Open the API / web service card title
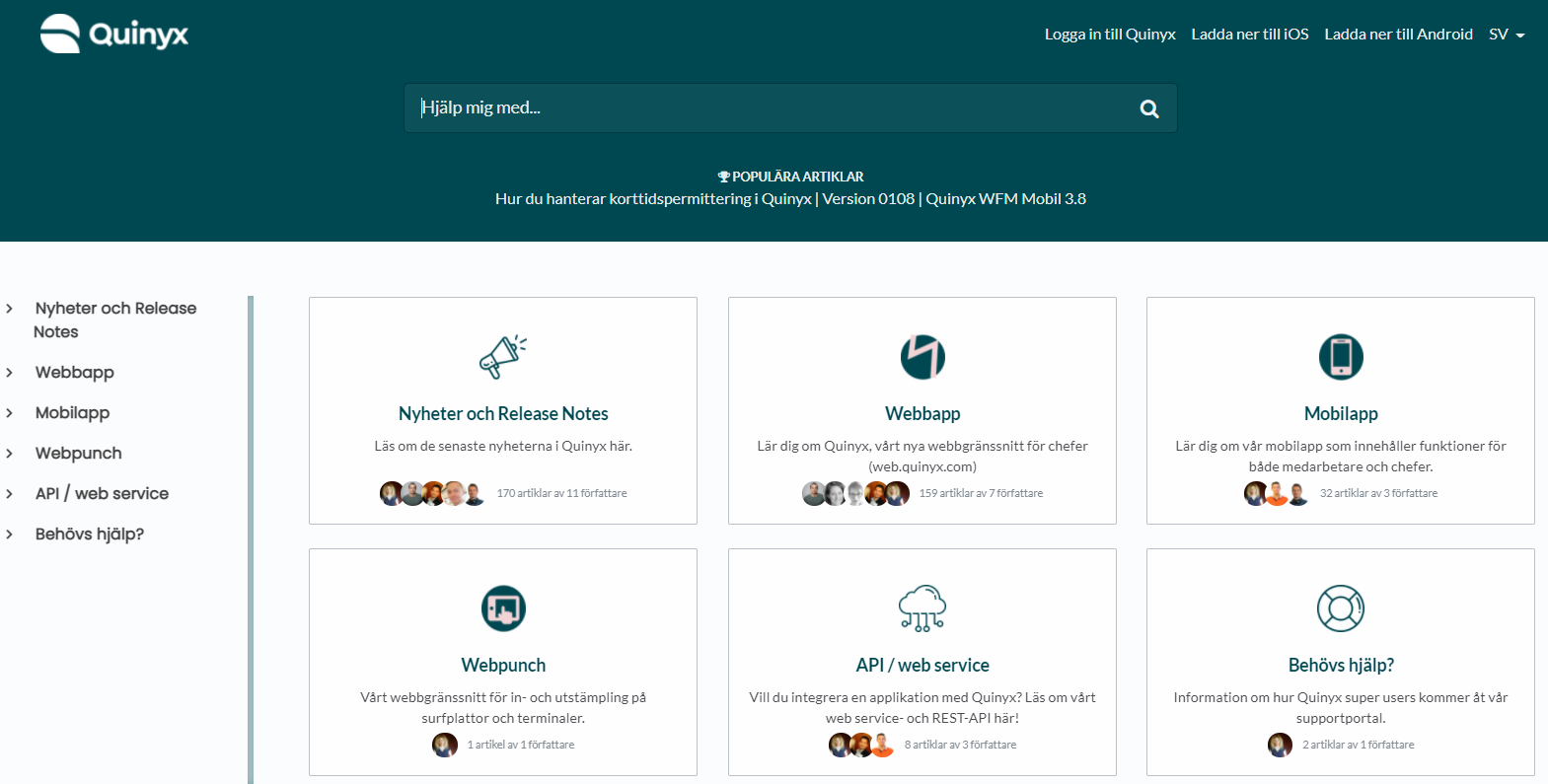This screenshot has height=784, width=1548. 922,666
